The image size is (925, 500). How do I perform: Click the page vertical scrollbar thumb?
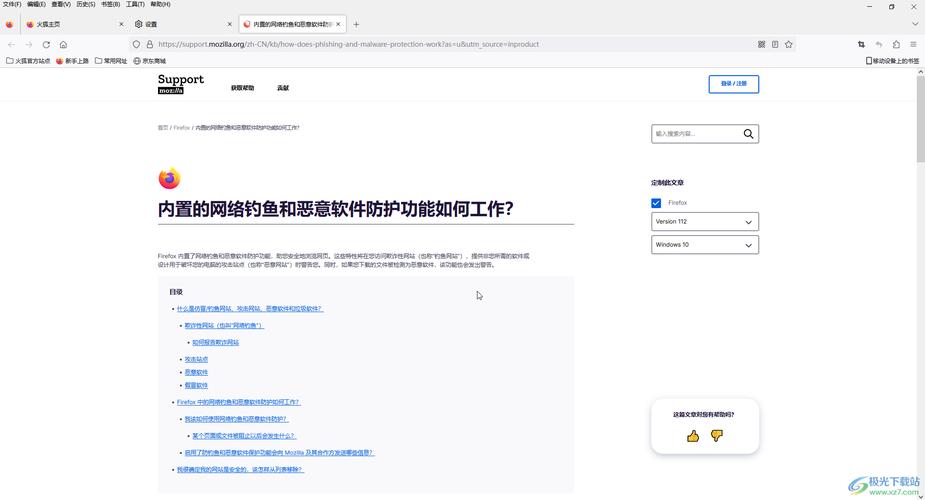(920, 118)
